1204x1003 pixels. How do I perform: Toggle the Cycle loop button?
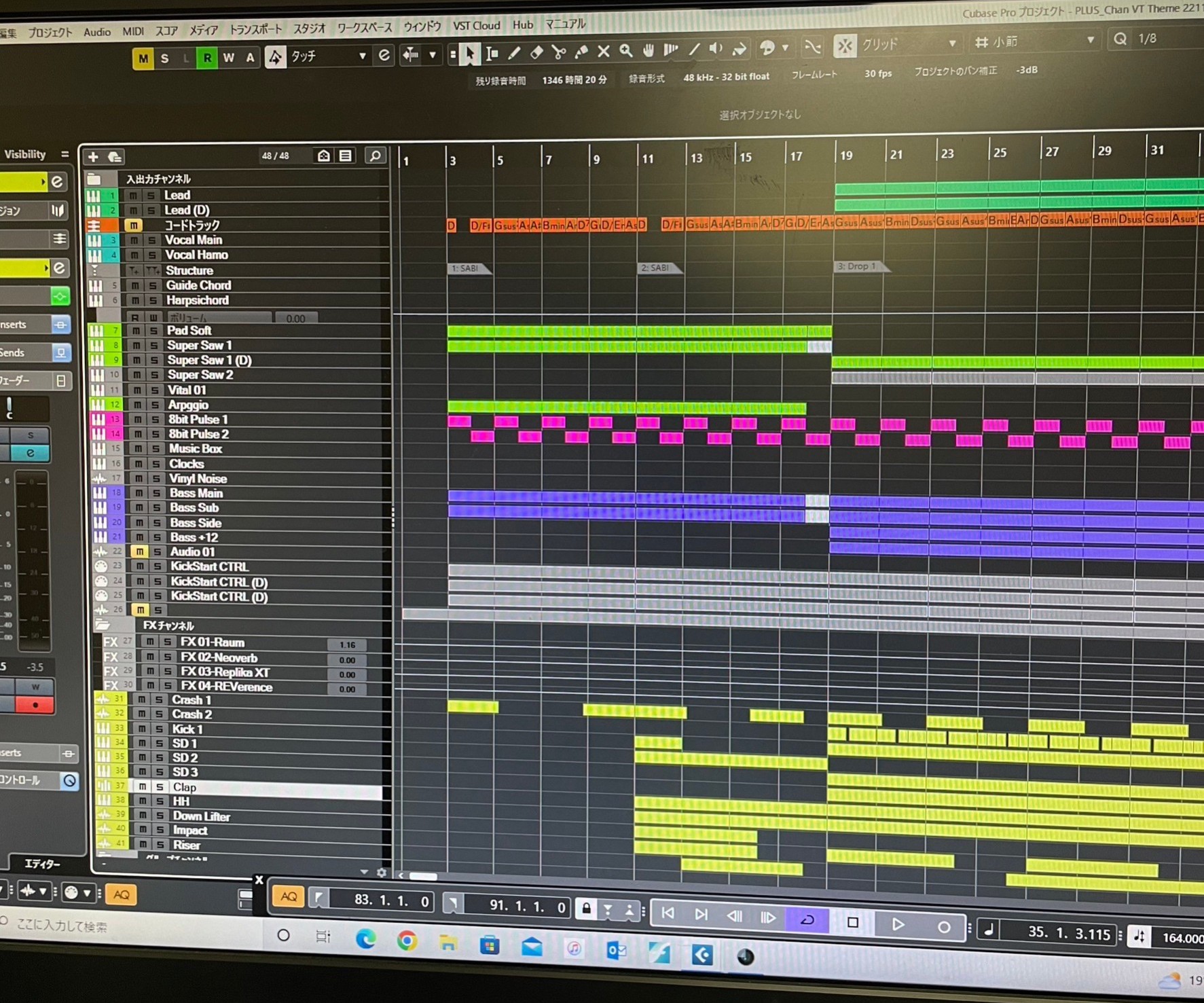pos(807,920)
